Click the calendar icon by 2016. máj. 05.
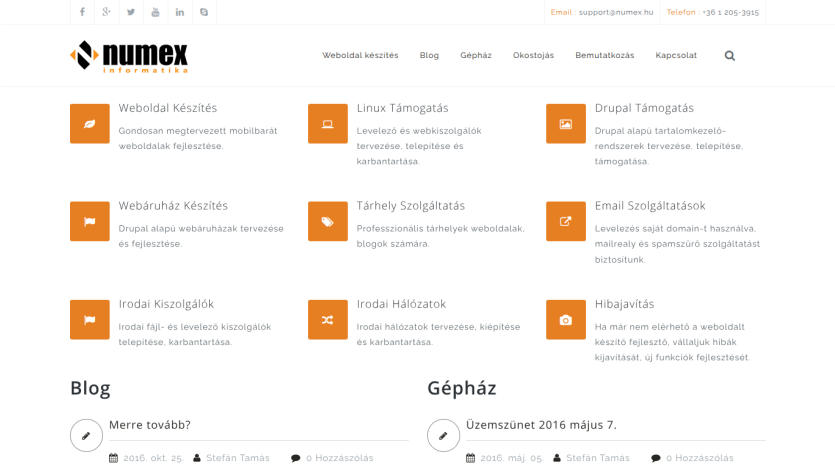 470,458
